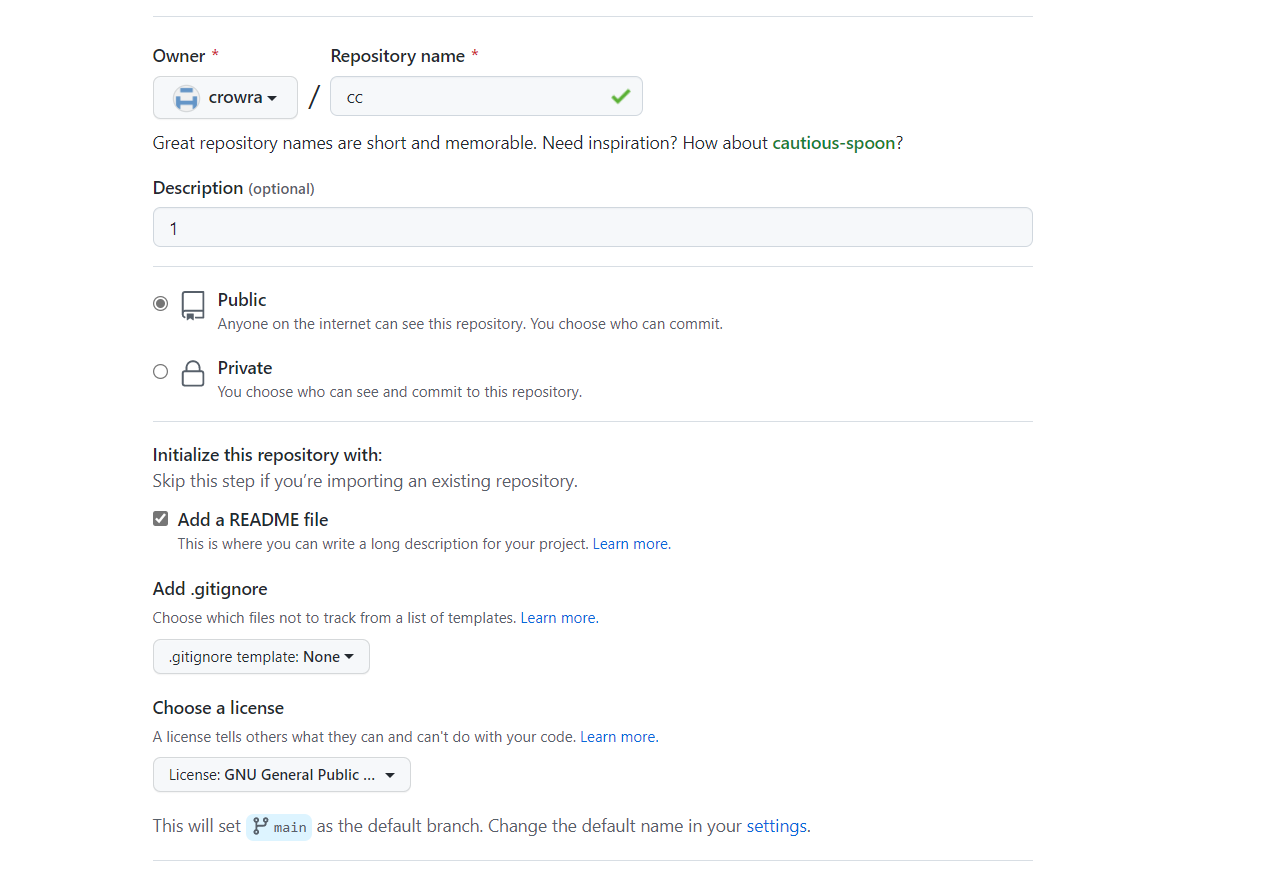Open the License GNU General Public dropdown
The width and height of the screenshot is (1286, 872).
(x=281, y=775)
